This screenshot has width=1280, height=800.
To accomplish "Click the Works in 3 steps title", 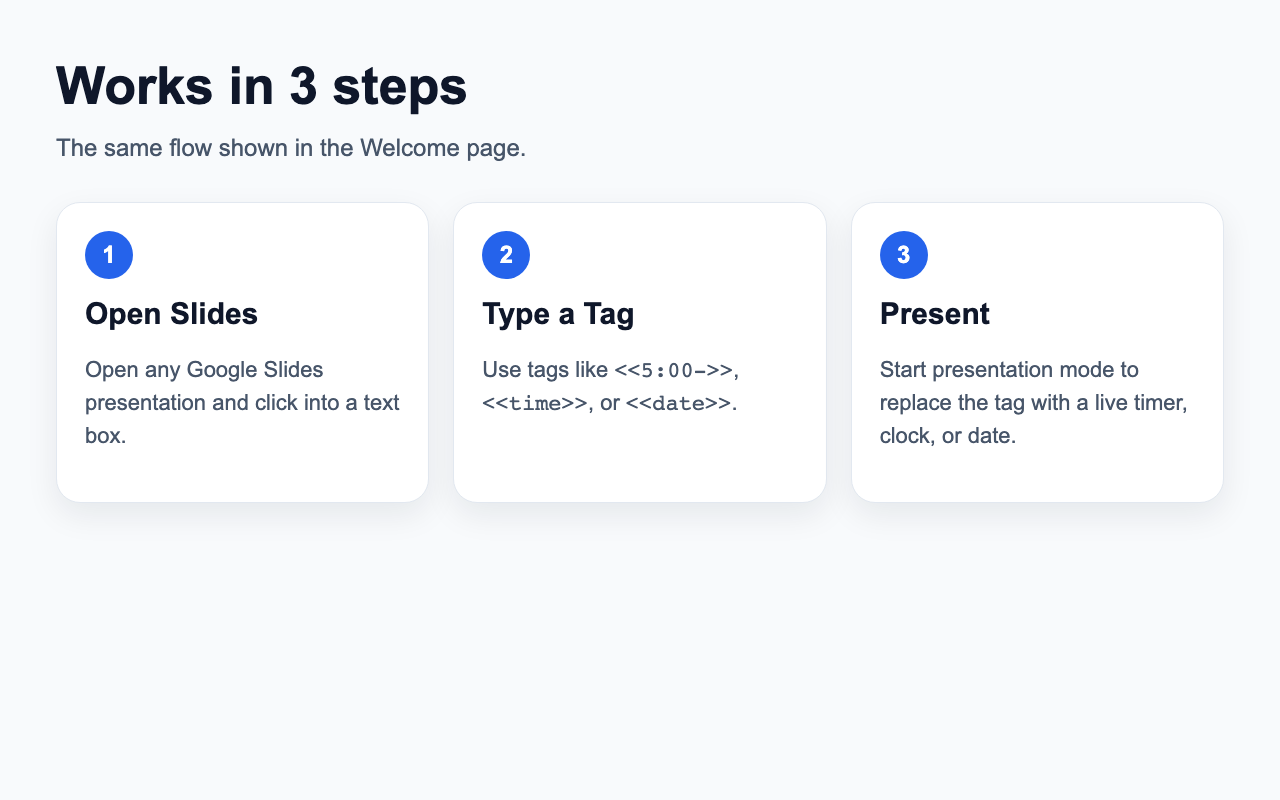I will click(x=261, y=85).
